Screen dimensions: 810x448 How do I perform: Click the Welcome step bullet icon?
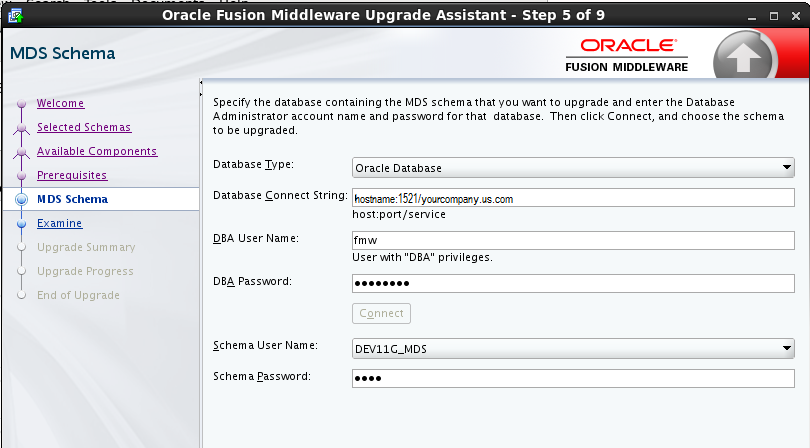[x=21, y=104]
